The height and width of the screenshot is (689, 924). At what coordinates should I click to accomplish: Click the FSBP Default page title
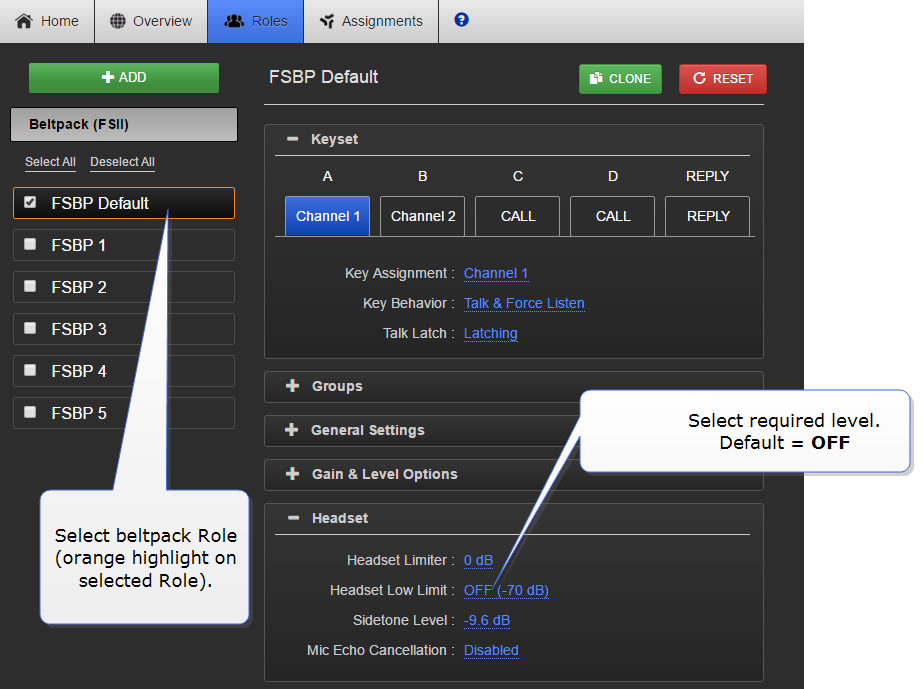324,77
